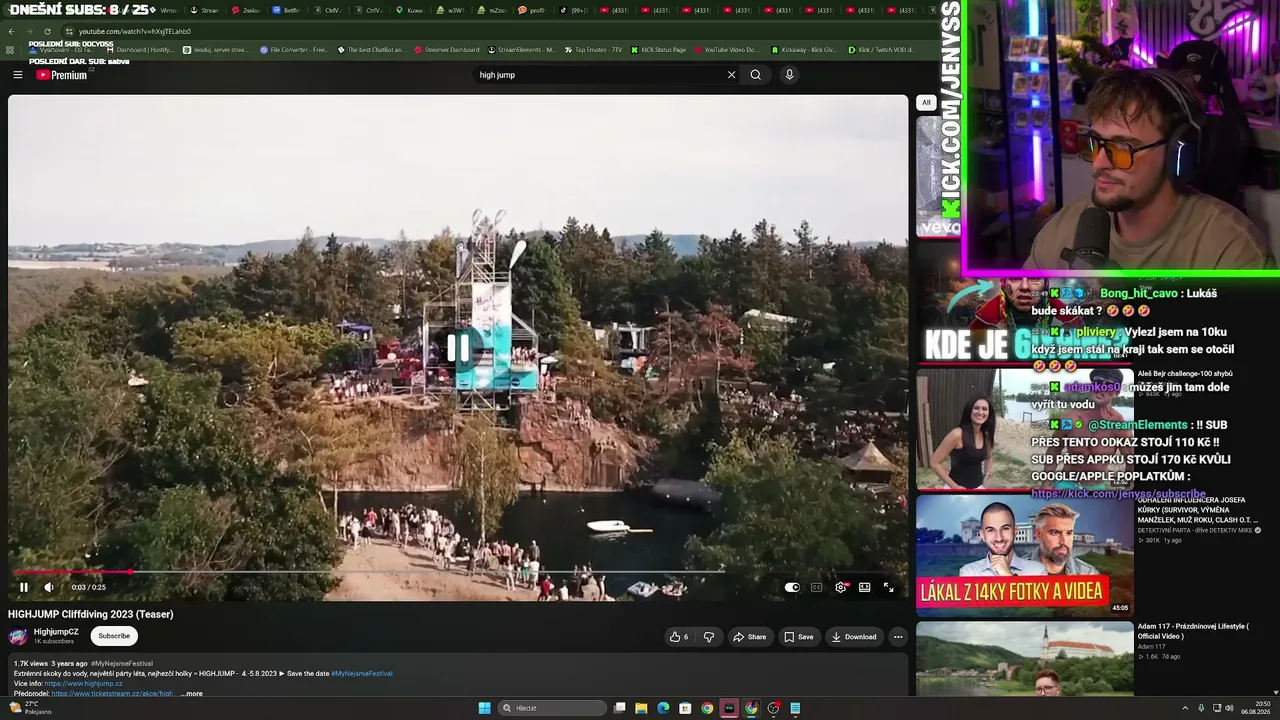The width and height of the screenshot is (1280, 720).
Task: Open more actions three-dot menu
Action: pos(898,637)
